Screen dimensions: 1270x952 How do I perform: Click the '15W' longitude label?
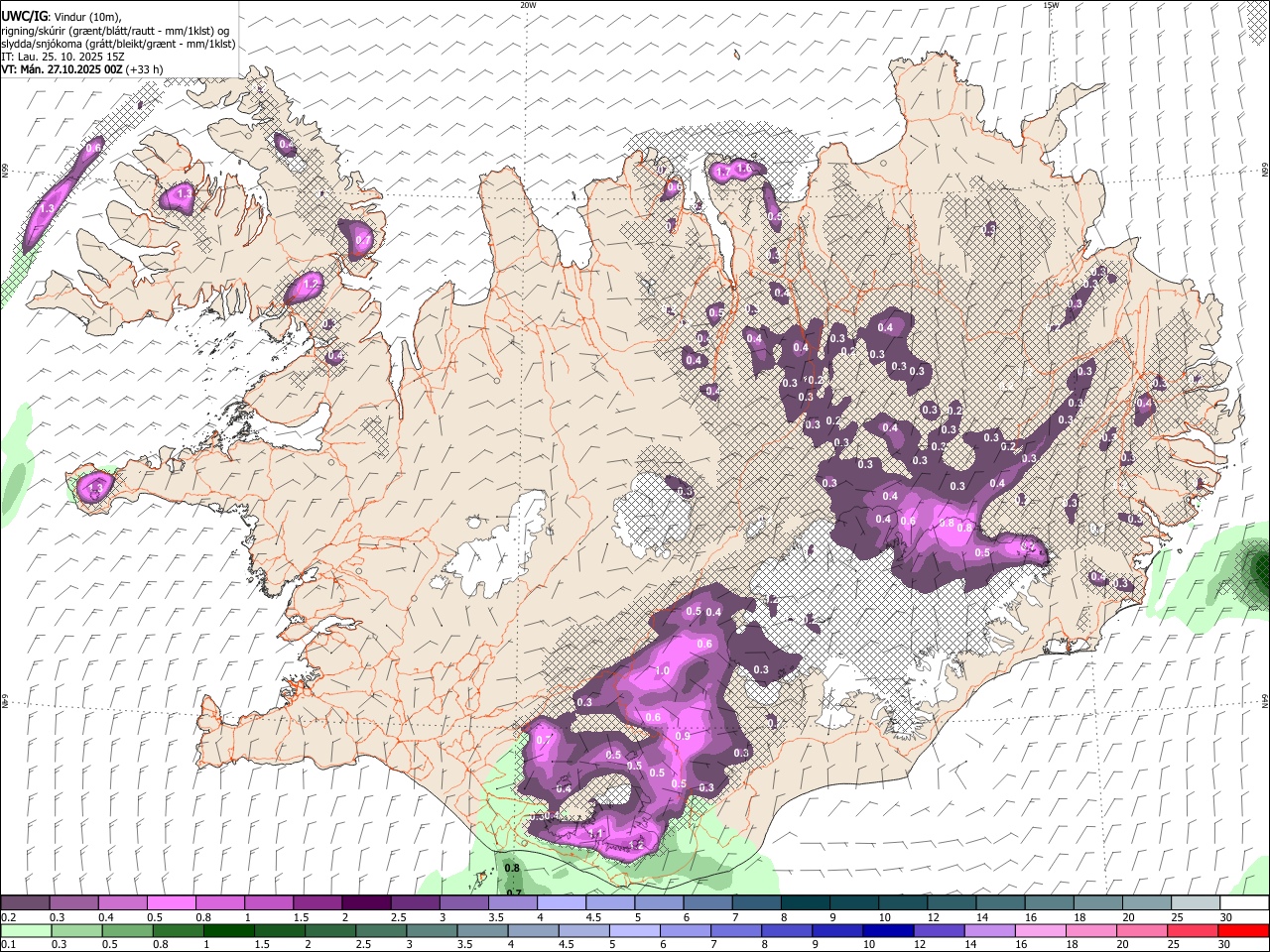1051,5
